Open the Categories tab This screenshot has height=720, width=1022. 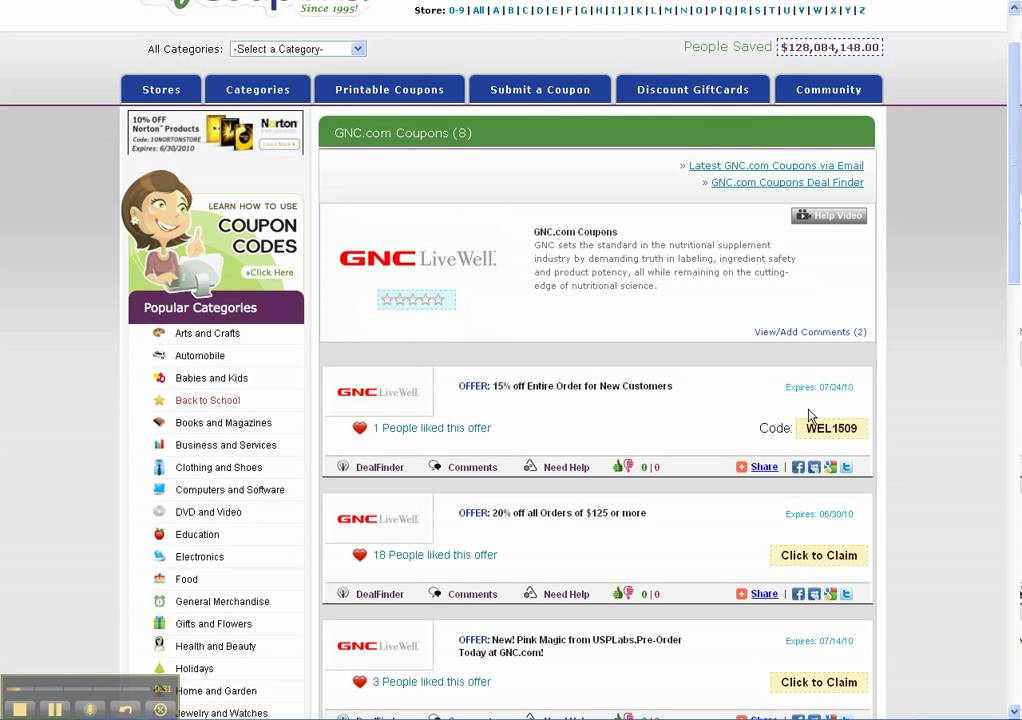pos(258,89)
